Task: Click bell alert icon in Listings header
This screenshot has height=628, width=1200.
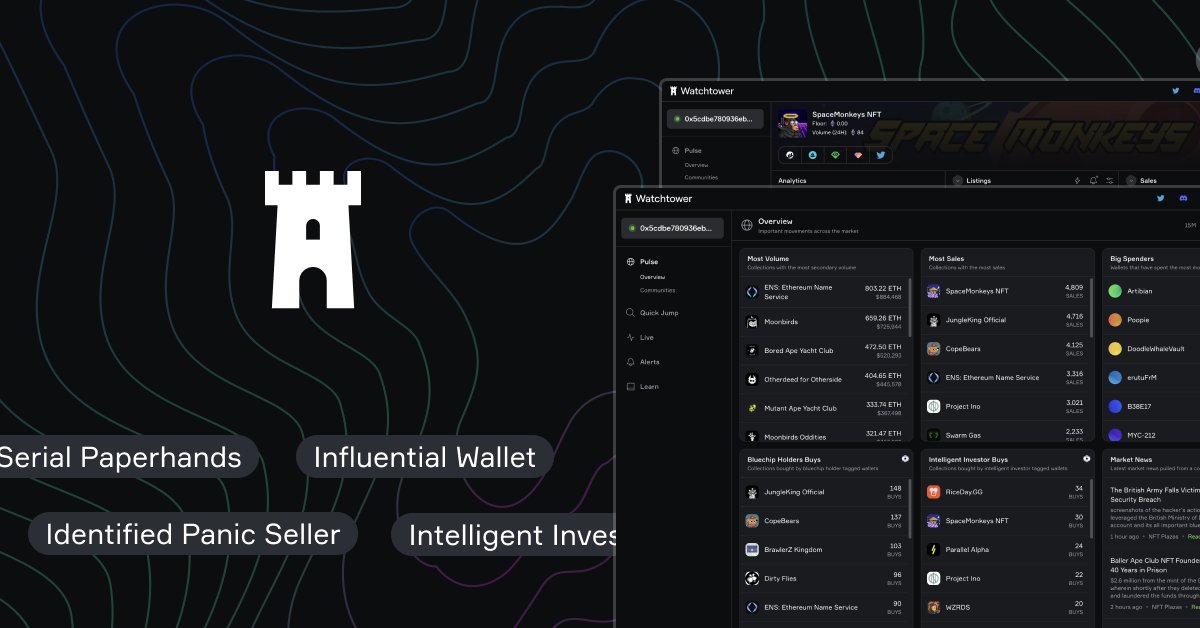Action: click(1094, 181)
